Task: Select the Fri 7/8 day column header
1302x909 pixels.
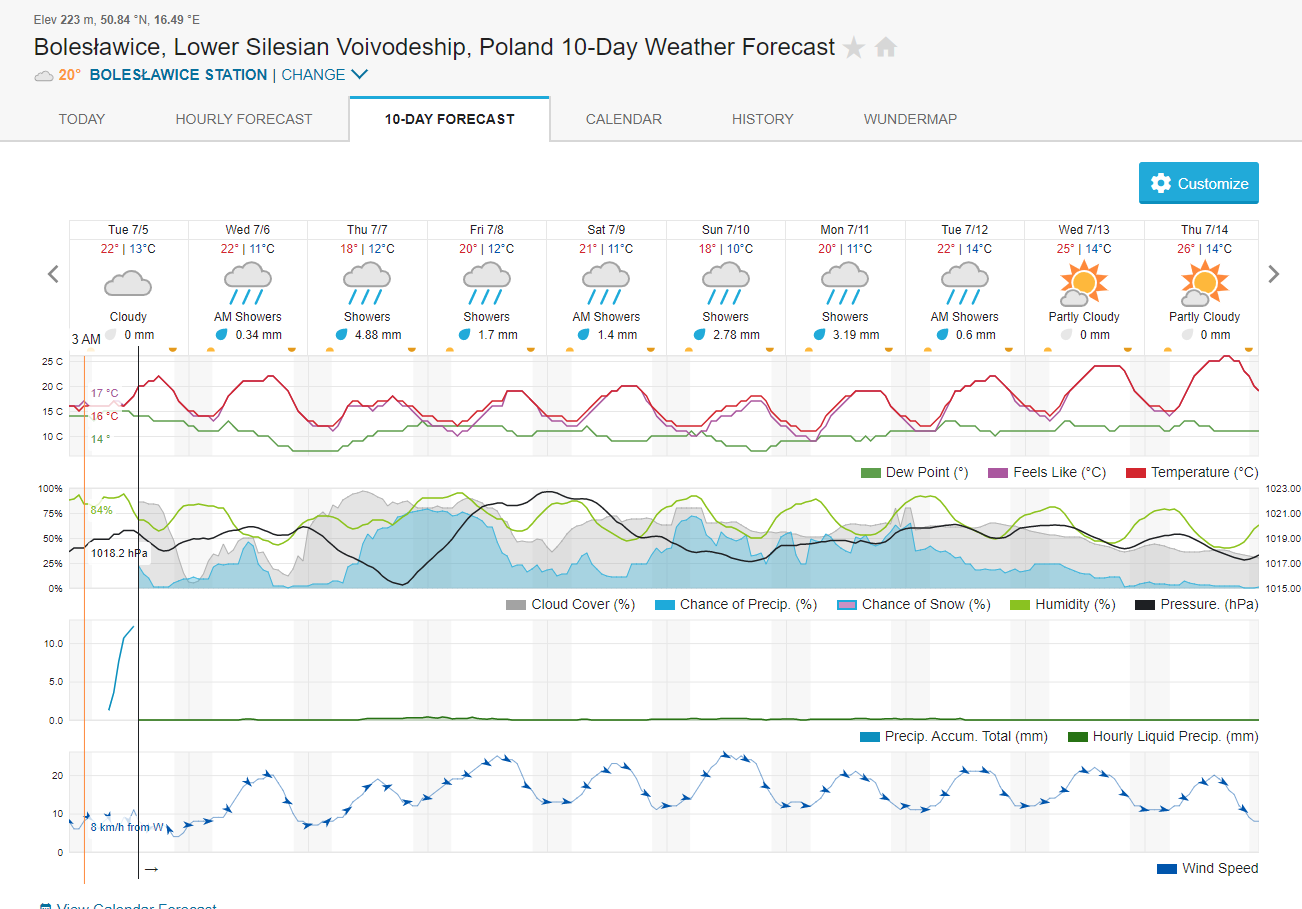Action: click(487, 230)
